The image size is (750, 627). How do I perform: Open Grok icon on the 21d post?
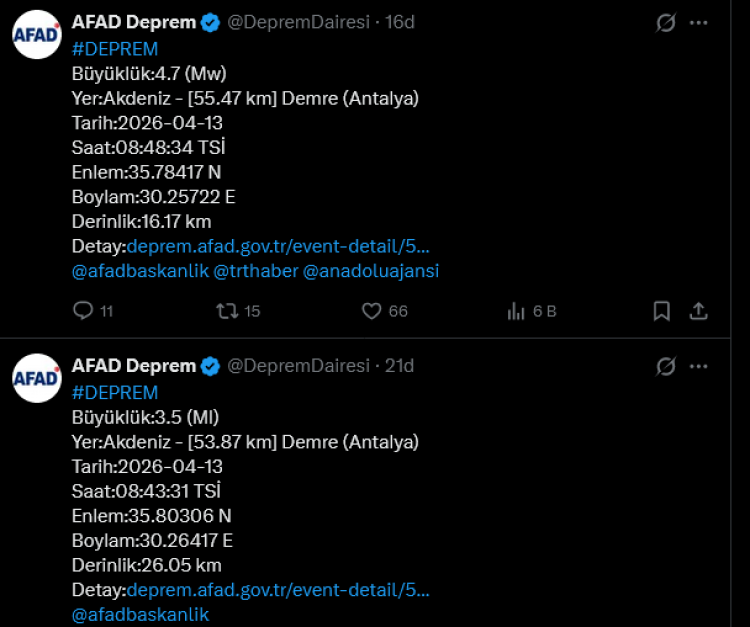tap(665, 367)
